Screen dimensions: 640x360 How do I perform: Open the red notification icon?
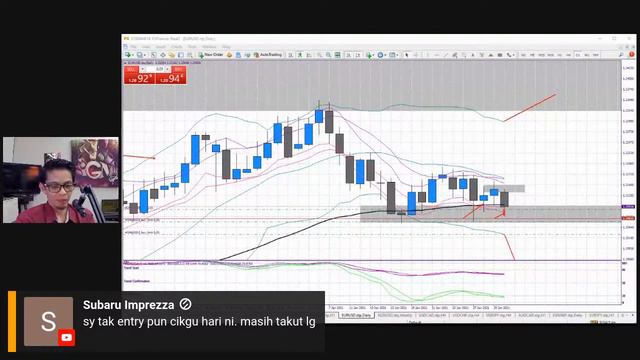pos(631,54)
